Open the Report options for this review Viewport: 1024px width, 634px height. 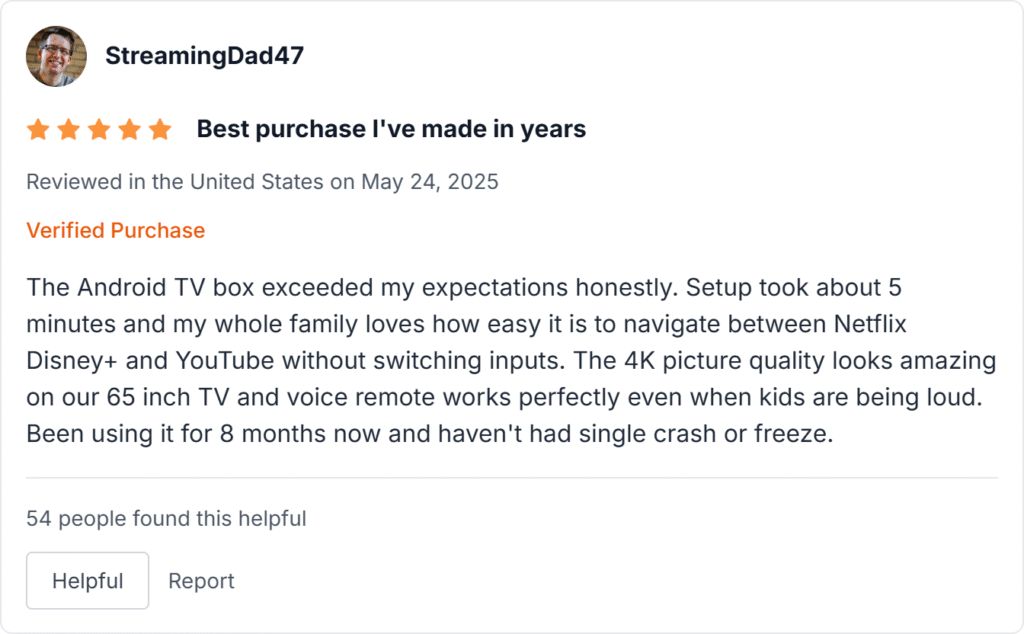tap(201, 580)
